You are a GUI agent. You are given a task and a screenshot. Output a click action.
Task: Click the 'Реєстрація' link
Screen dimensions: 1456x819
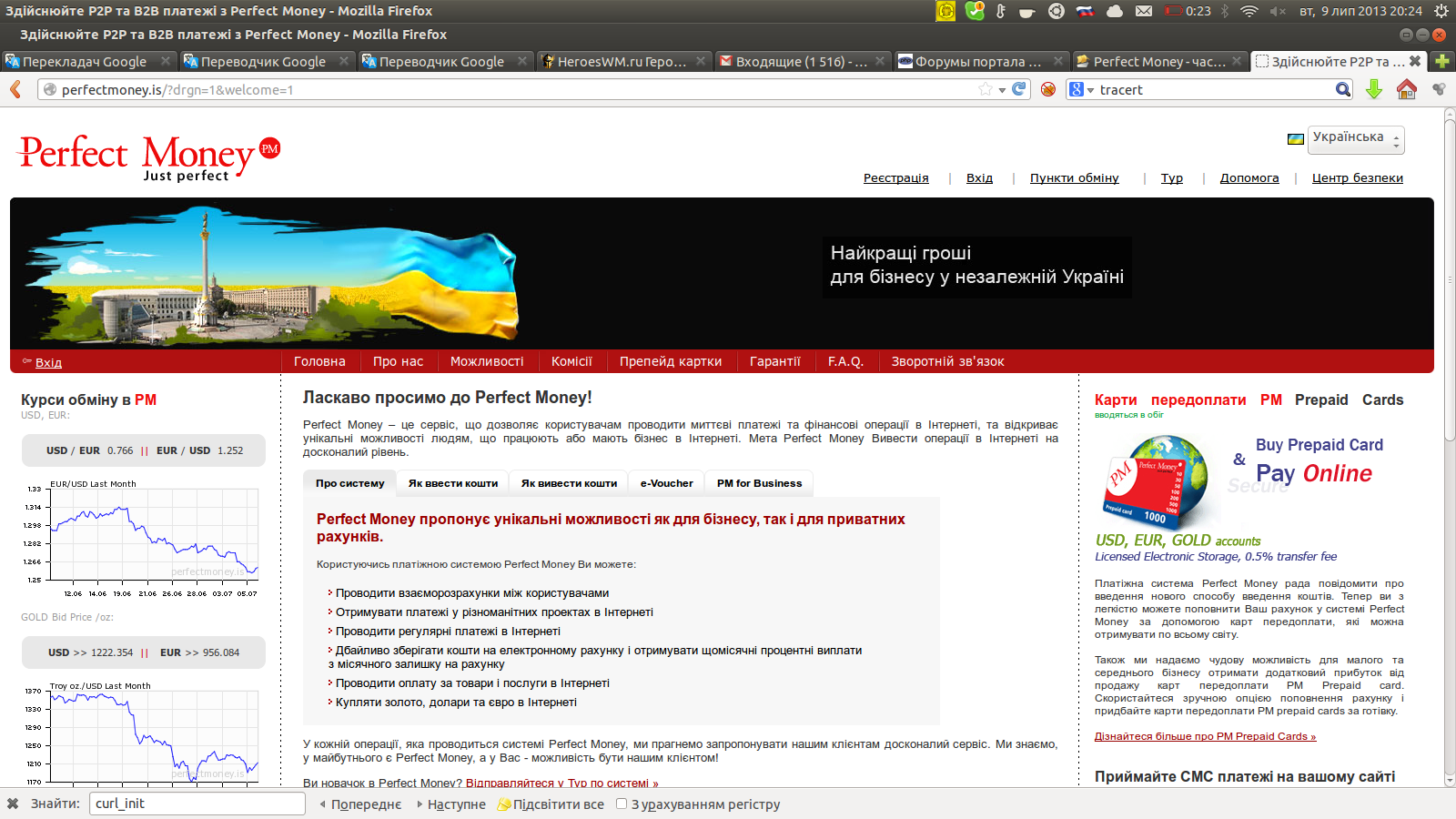coord(895,178)
